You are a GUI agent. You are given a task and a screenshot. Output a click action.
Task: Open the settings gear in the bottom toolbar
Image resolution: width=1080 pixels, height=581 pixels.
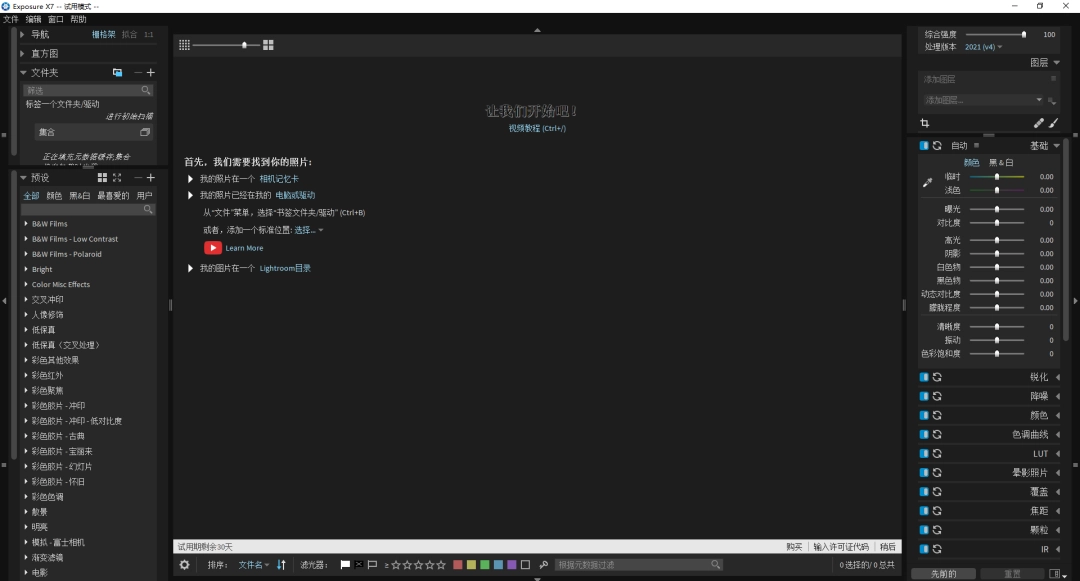[185, 564]
